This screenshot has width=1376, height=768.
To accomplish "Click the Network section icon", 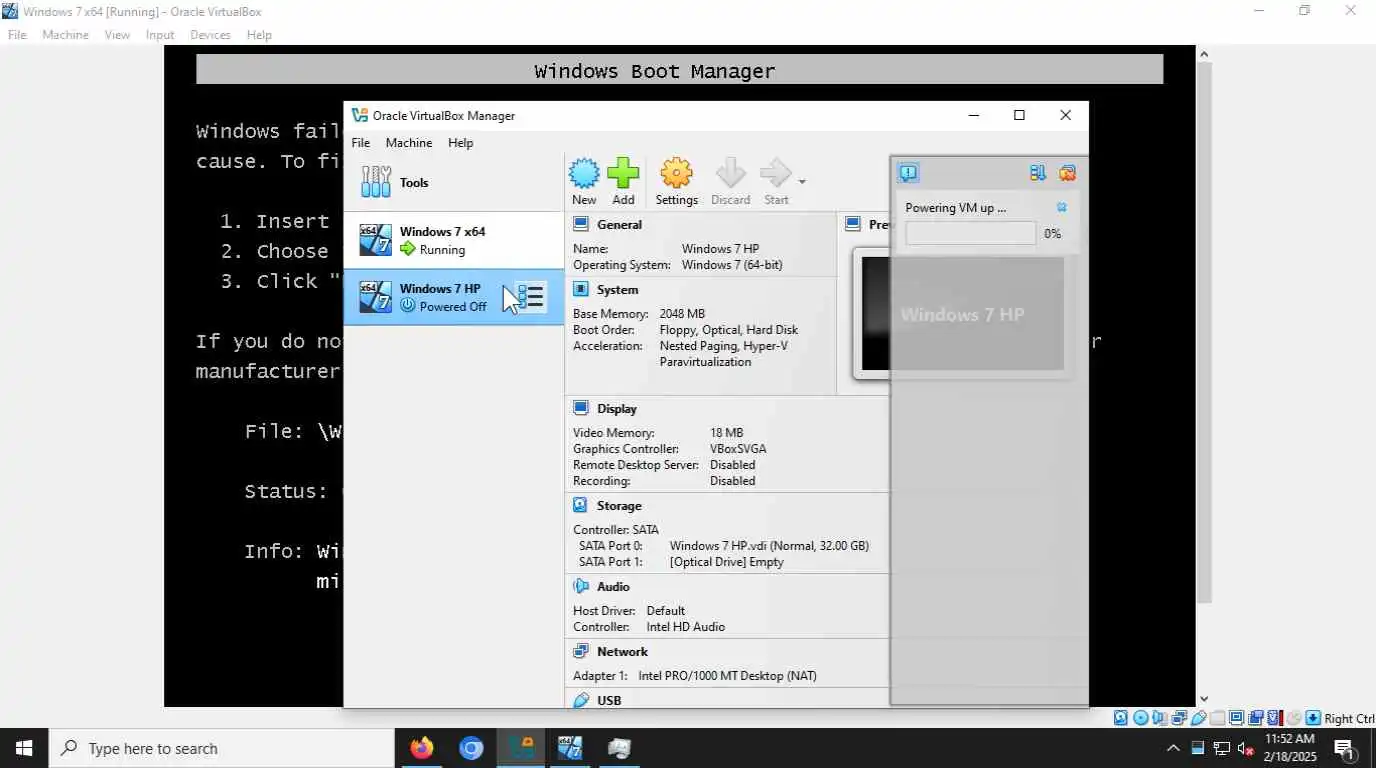I will 581,652.
